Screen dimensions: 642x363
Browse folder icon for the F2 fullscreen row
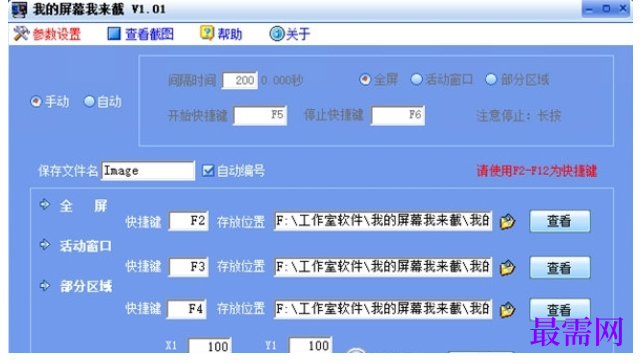point(508,221)
